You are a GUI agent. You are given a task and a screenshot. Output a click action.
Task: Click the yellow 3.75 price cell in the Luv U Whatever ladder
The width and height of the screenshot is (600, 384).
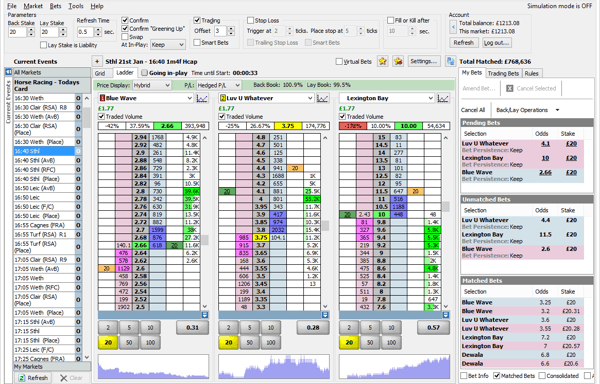261,238
